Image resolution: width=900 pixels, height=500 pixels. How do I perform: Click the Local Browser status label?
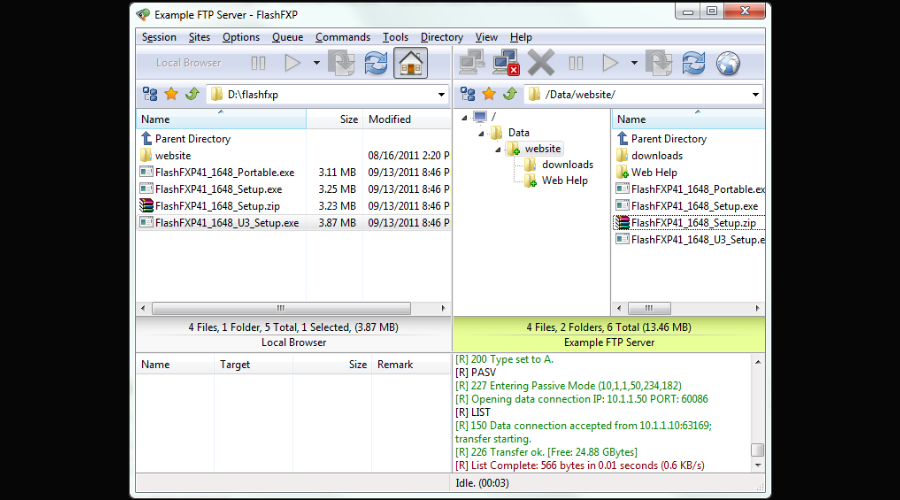tap(293, 343)
